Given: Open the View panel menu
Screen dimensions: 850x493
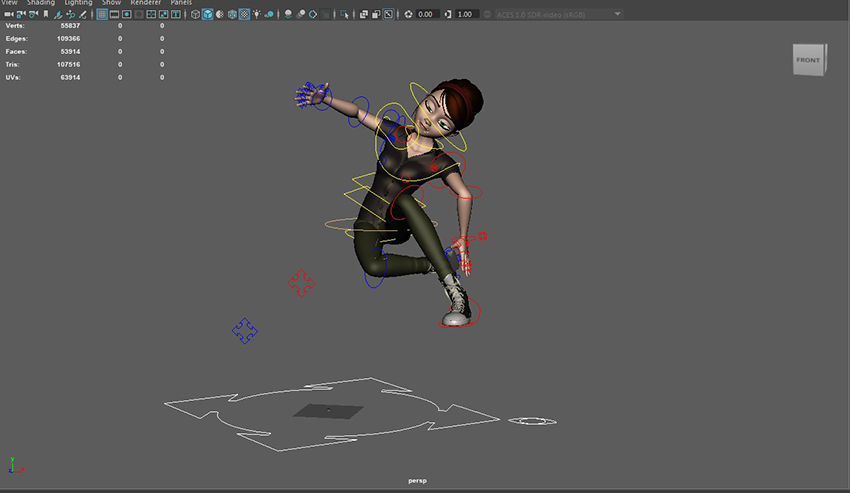Looking at the screenshot, I should click(x=10, y=3).
